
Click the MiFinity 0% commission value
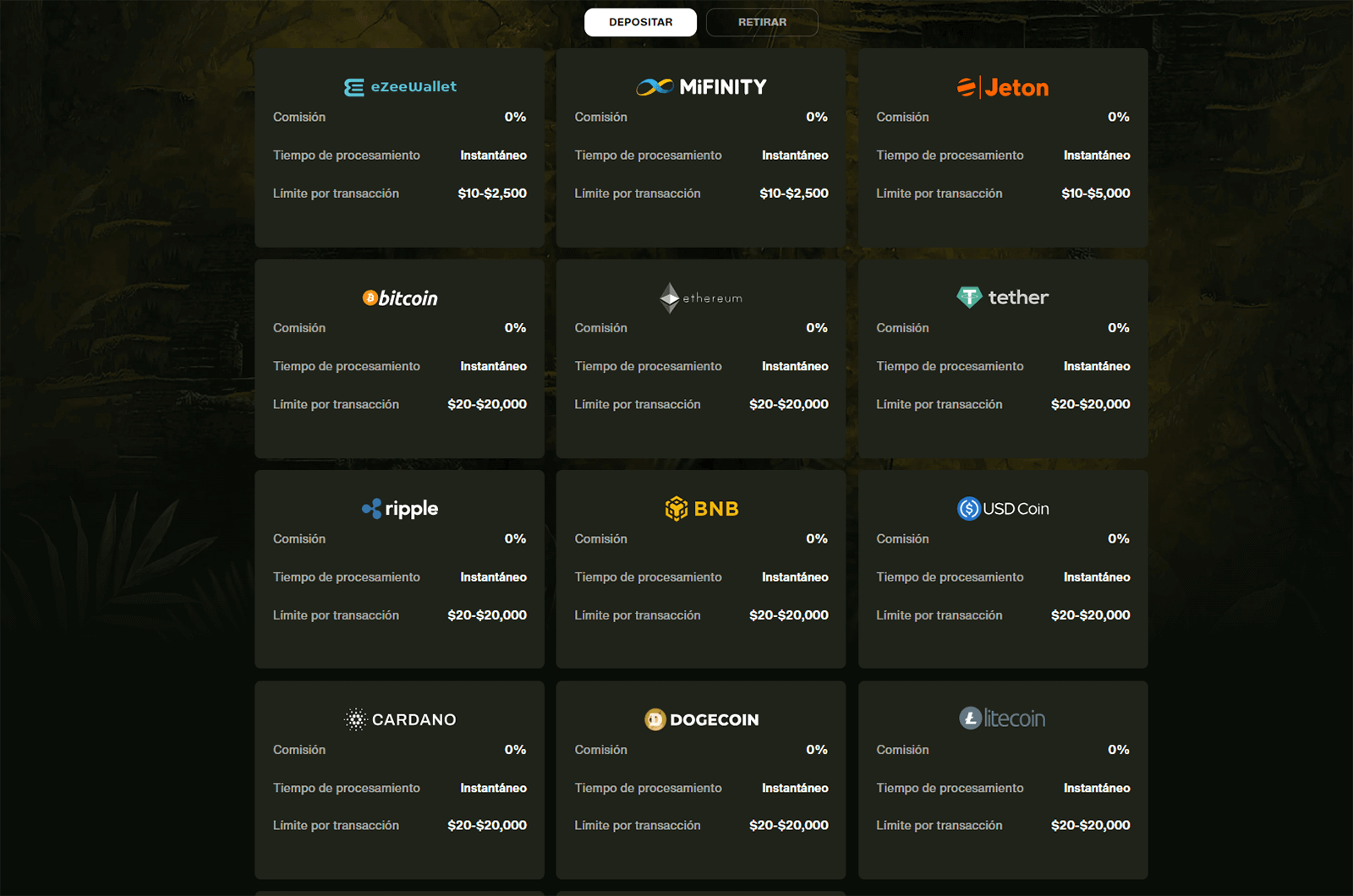(817, 117)
